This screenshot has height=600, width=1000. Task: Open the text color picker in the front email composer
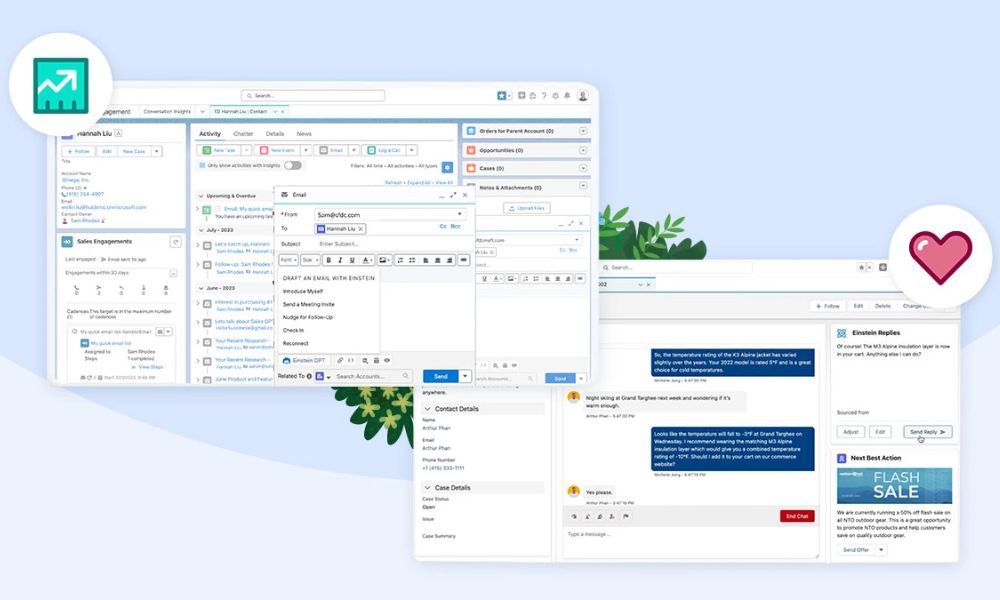click(367, 260)
